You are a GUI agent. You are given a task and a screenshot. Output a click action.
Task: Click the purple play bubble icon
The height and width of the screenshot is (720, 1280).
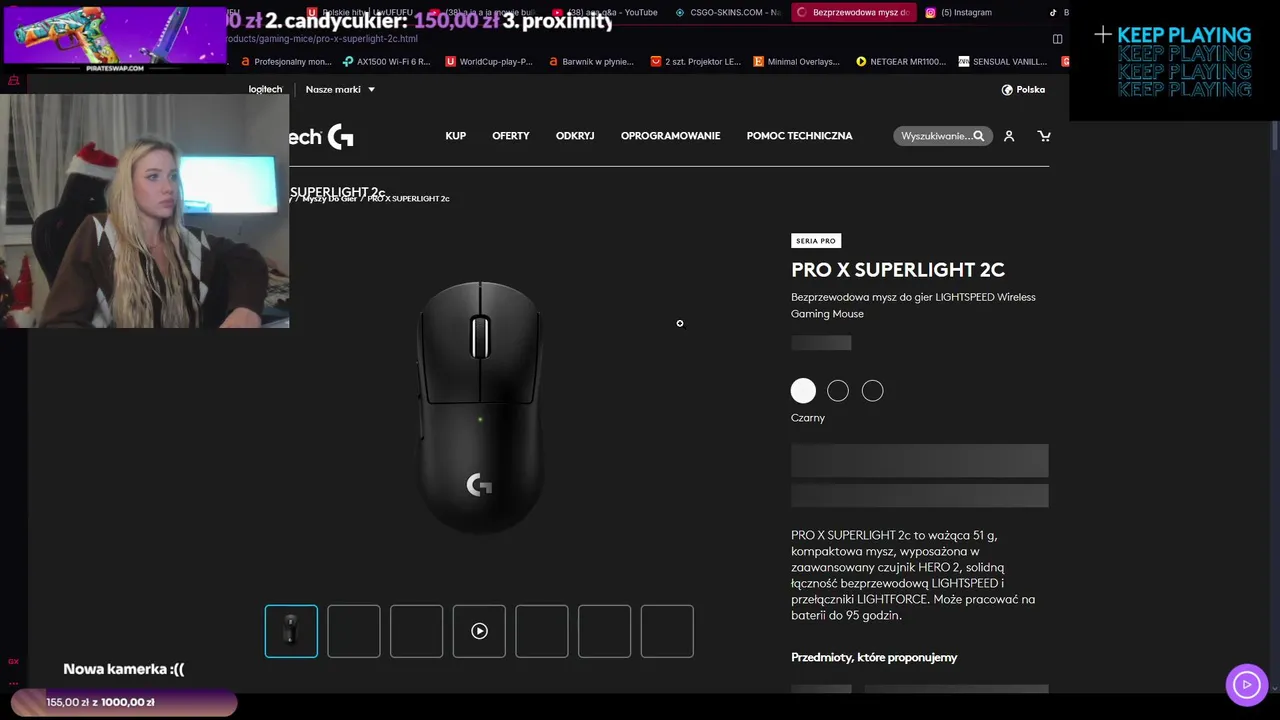pyautogui.click(x=1246, y=685)
